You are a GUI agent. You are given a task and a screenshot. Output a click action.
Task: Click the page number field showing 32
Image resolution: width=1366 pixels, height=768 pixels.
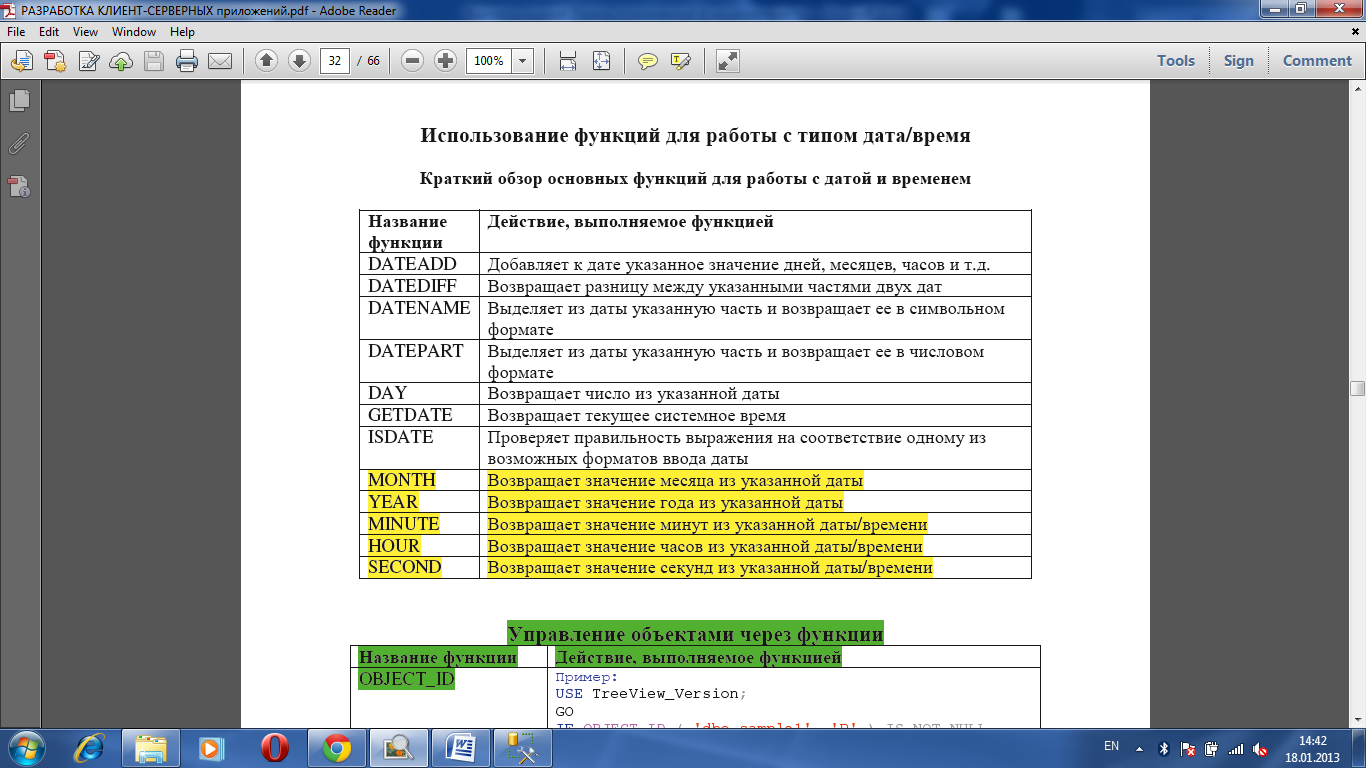tap(335, 61)
